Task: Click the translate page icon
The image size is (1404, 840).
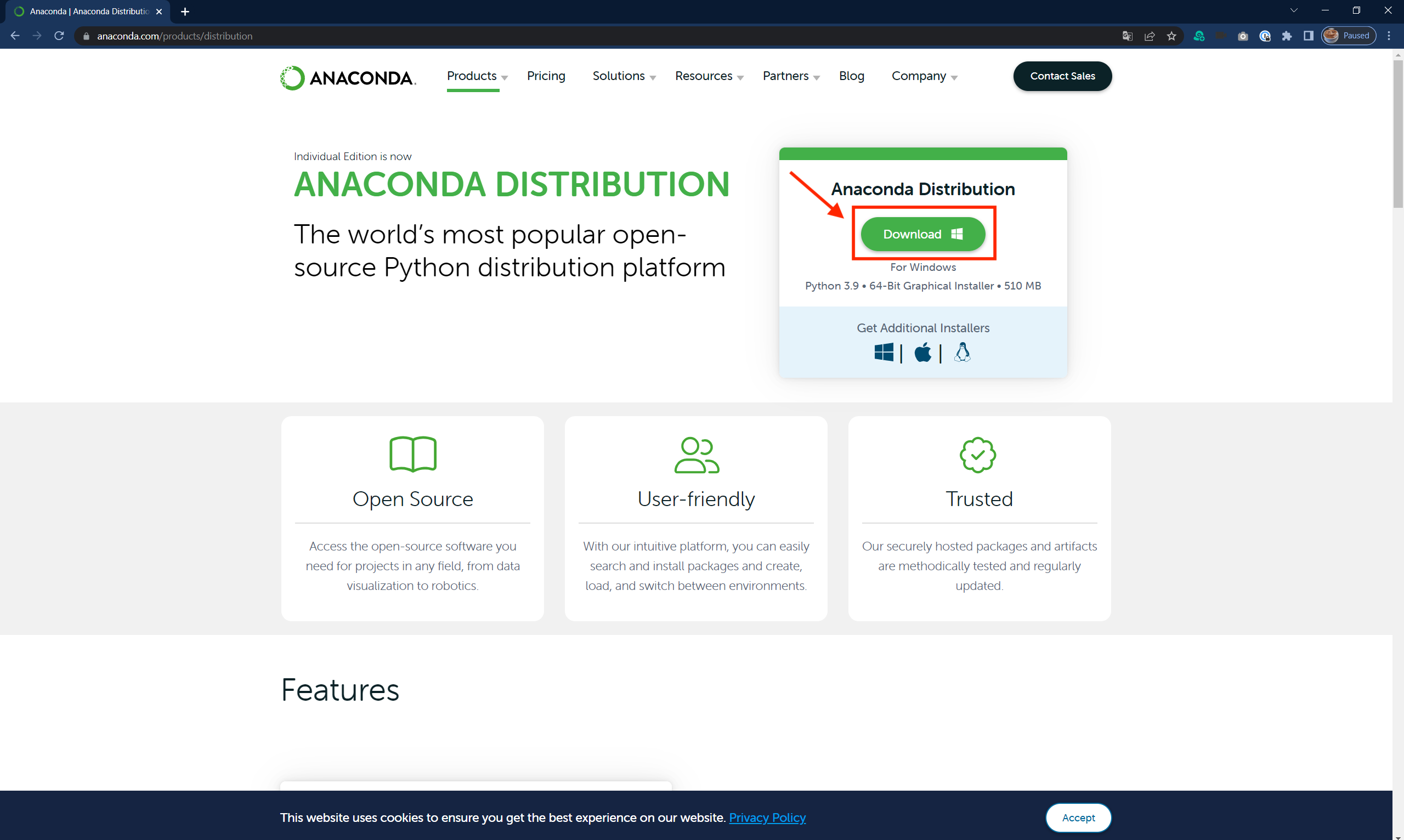Action: [x=1127, y=36]
